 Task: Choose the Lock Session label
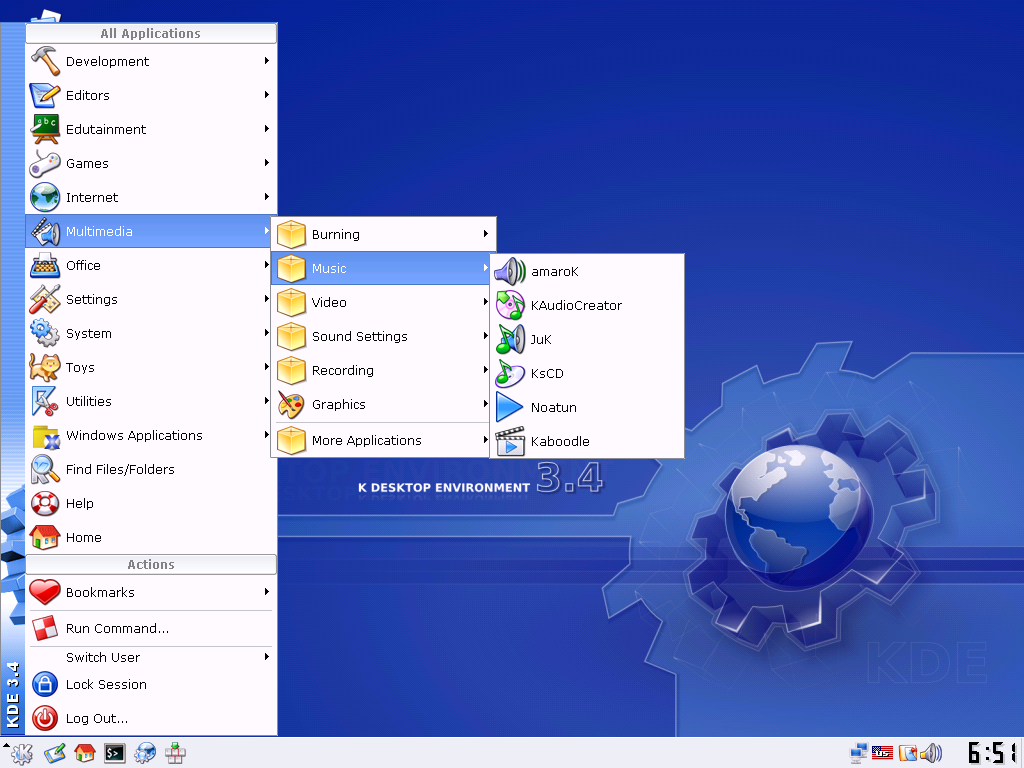coord(106,684)
